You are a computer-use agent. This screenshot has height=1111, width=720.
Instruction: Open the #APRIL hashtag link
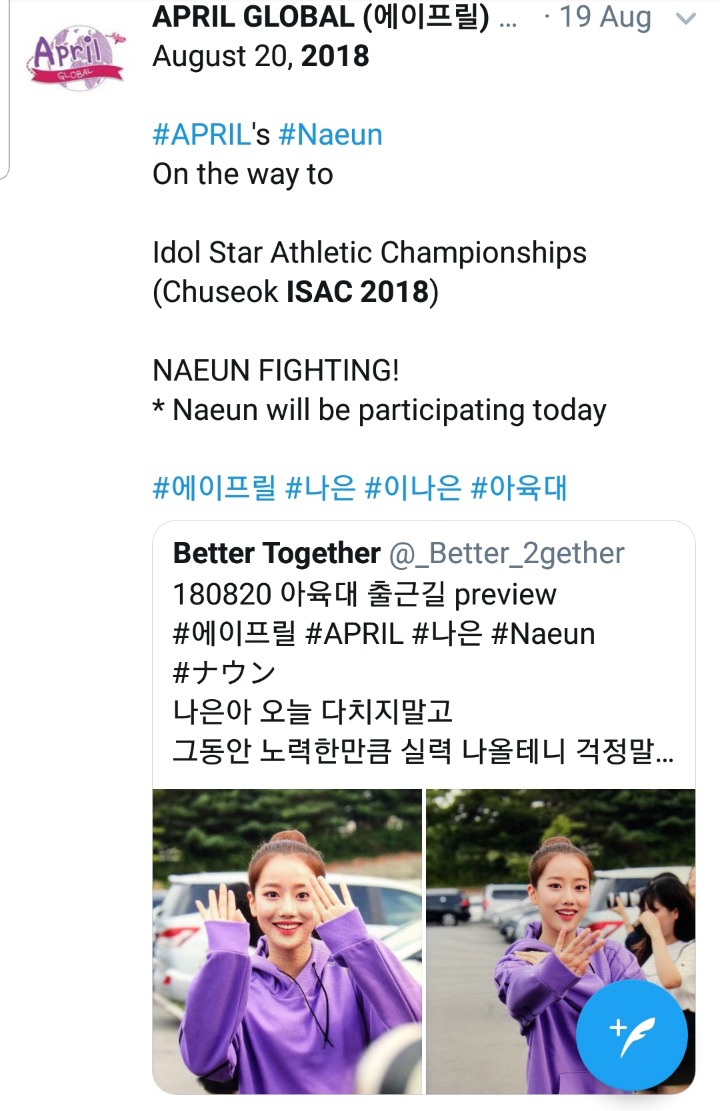[x=200, y=134]
